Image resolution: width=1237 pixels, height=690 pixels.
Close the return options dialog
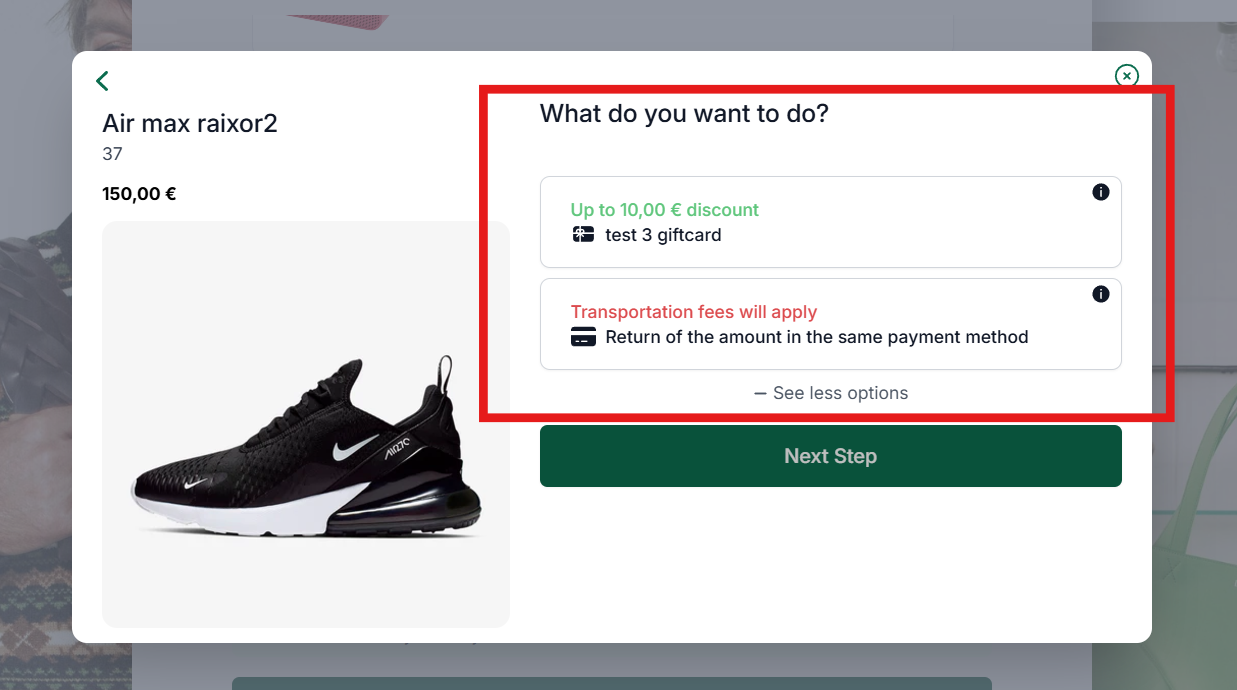[x=1127, y=75]
